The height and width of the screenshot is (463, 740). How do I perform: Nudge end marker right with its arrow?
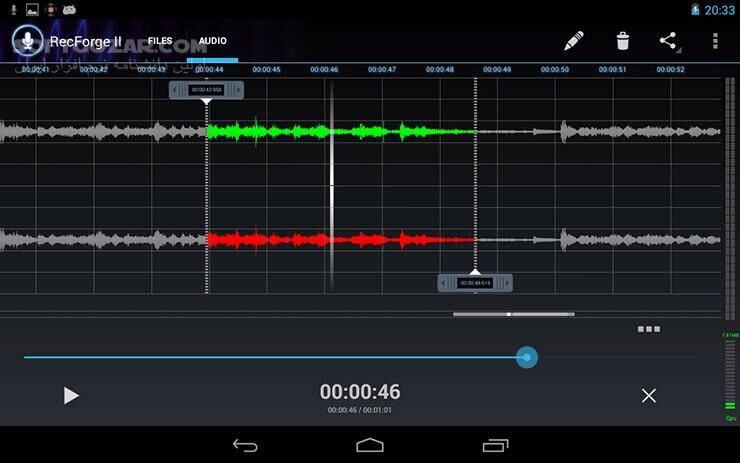[x=507, y=283]
